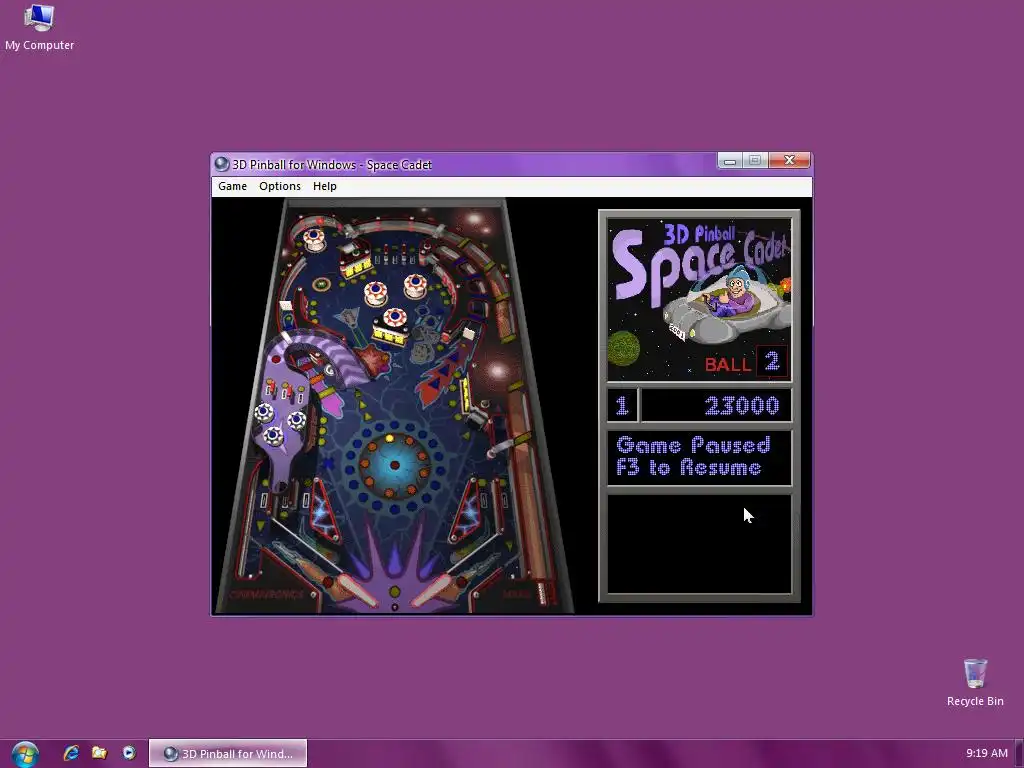Click the My Computer desktop icon
This screenshot has width=1024, height=768.
tap(39, 27)
